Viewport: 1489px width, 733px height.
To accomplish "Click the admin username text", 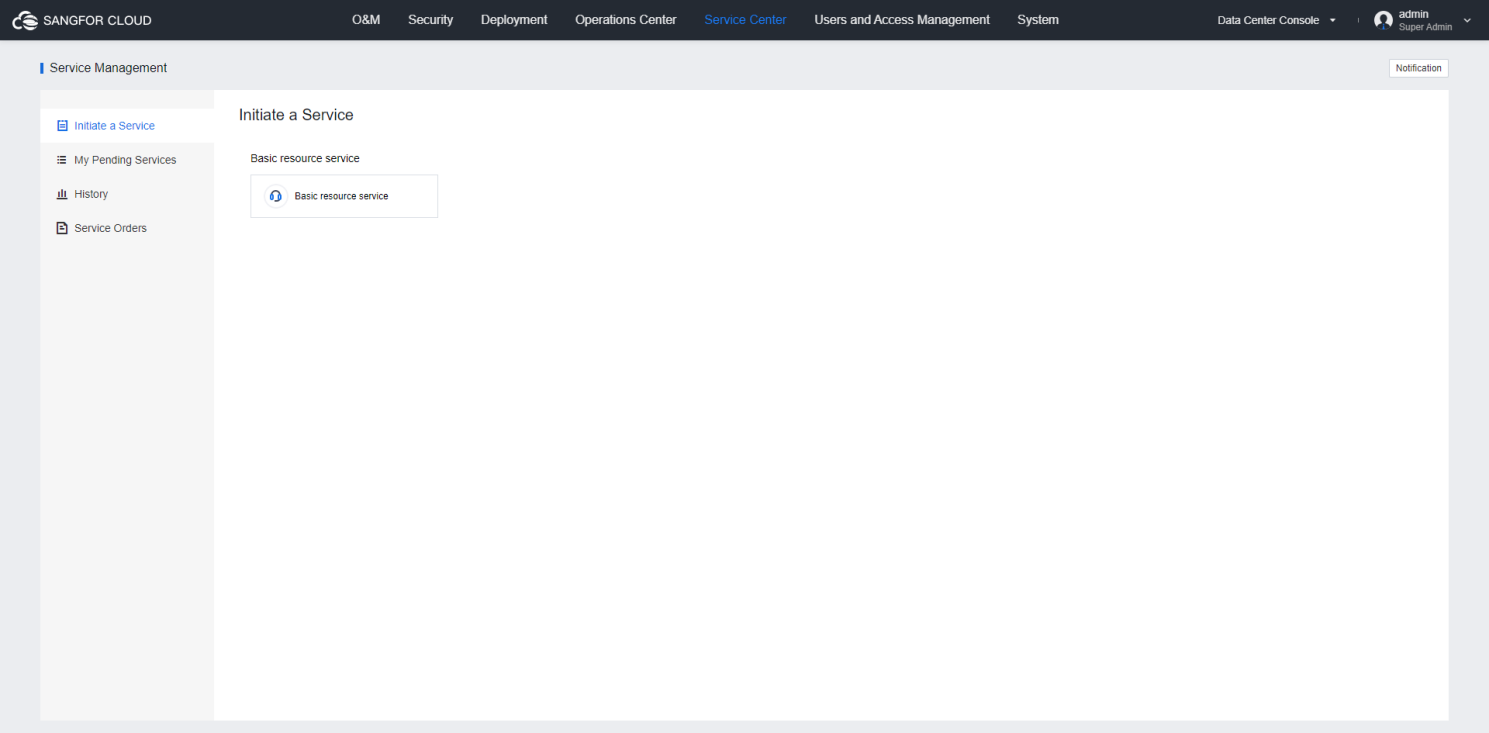I will pos(1413,14).
